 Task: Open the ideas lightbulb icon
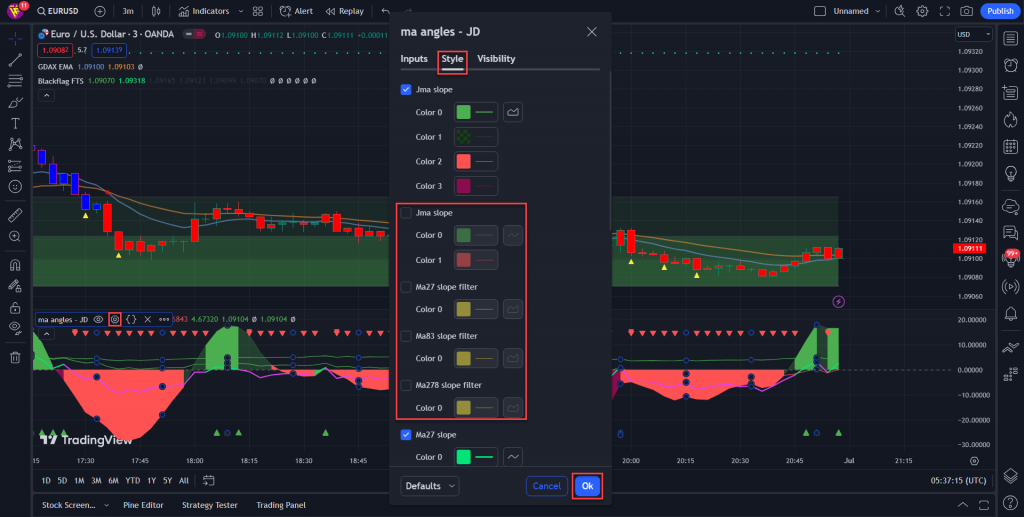click(x=1010, y=174)
